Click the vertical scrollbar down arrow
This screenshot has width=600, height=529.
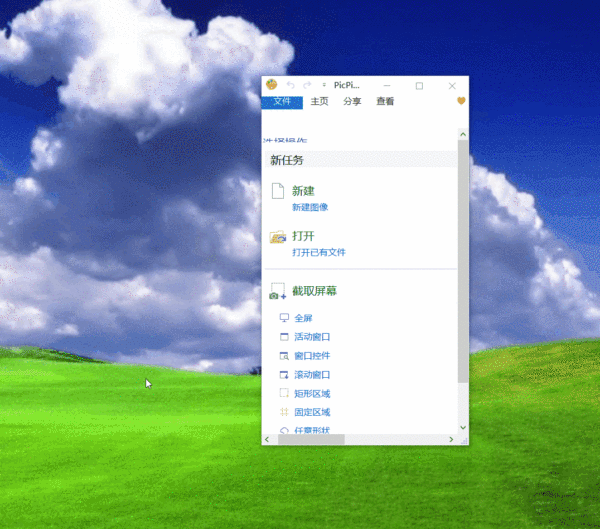463,428
